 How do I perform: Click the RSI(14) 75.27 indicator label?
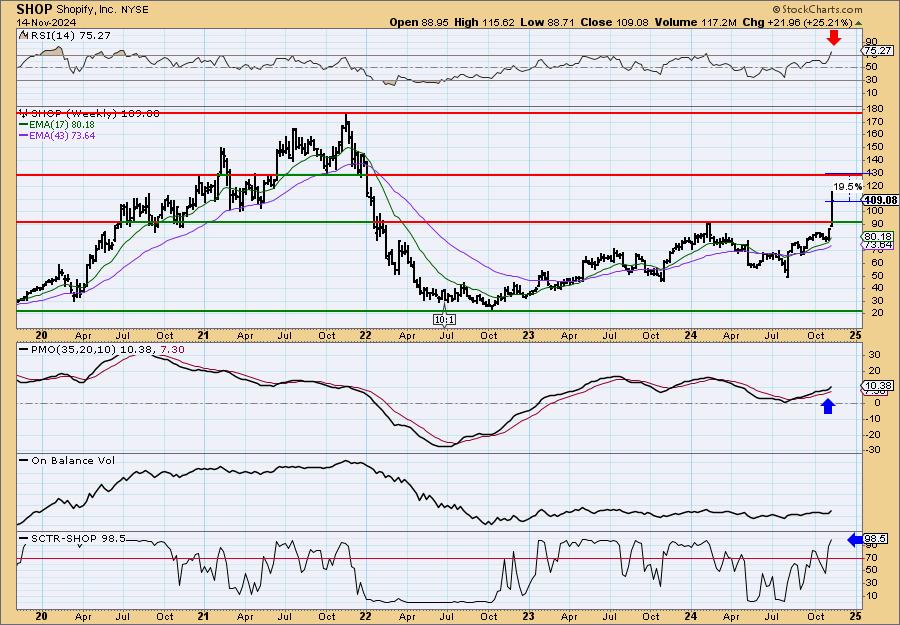(x=69, y=36)
